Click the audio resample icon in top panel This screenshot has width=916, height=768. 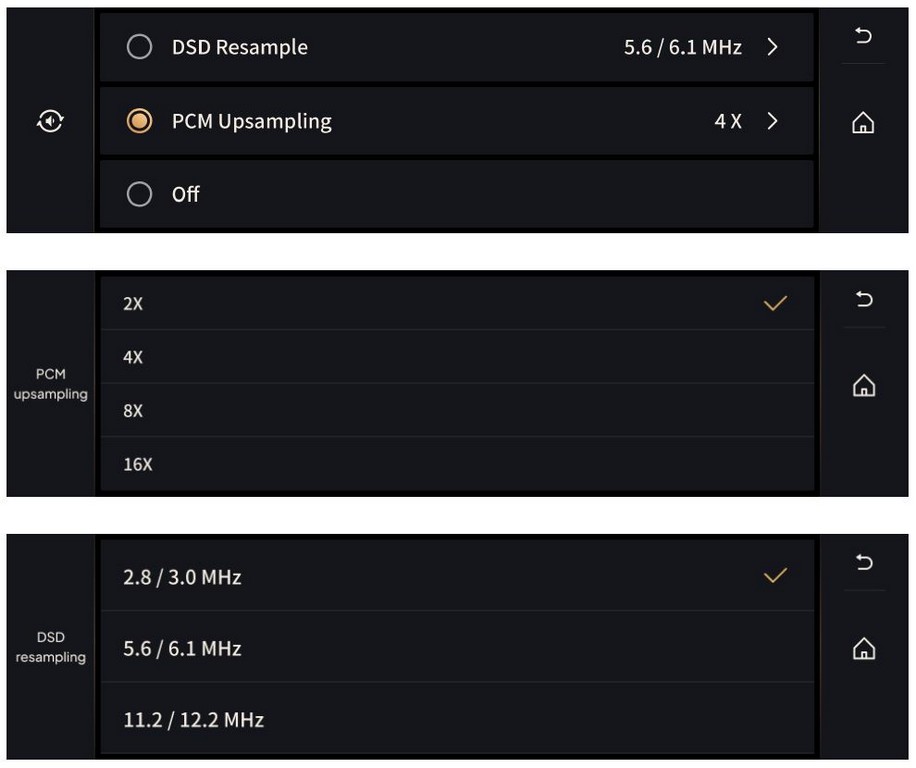click(x=51, y=122)
